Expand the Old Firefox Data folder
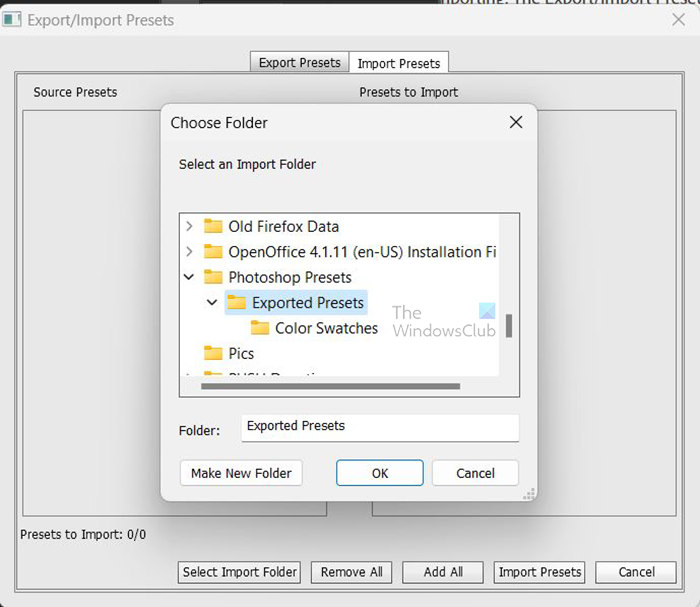 tap(189, 226)
